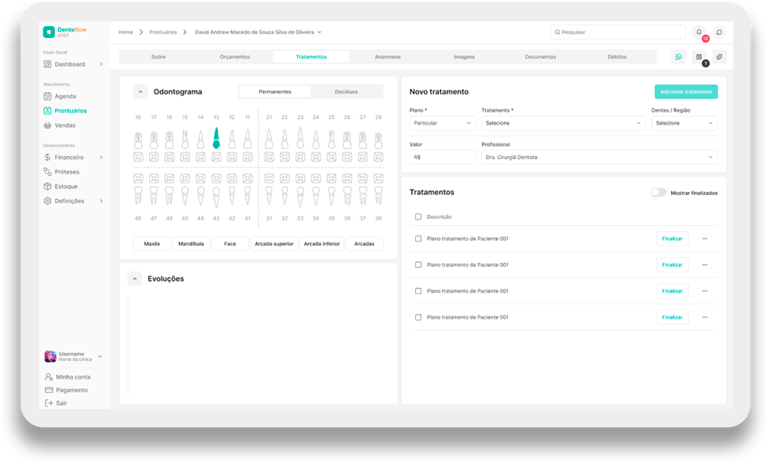Toggle Mostrar finalizados switch

coord(658,193)
